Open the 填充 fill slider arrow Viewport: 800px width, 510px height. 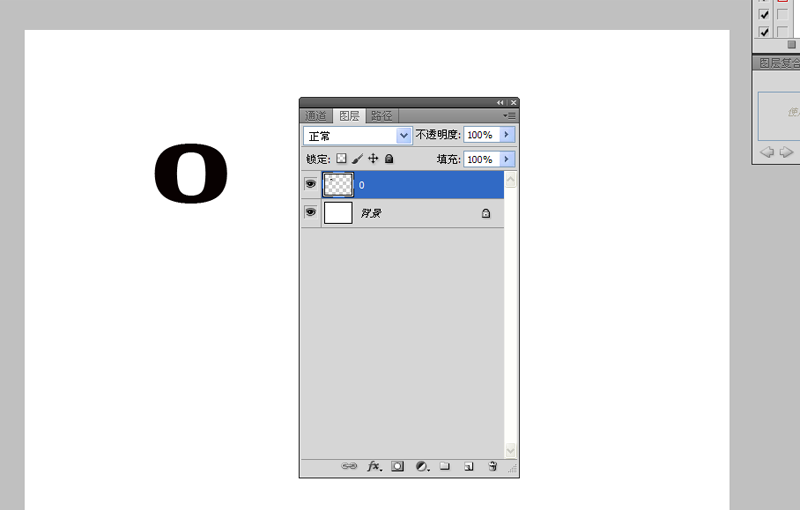pos(507,159)
